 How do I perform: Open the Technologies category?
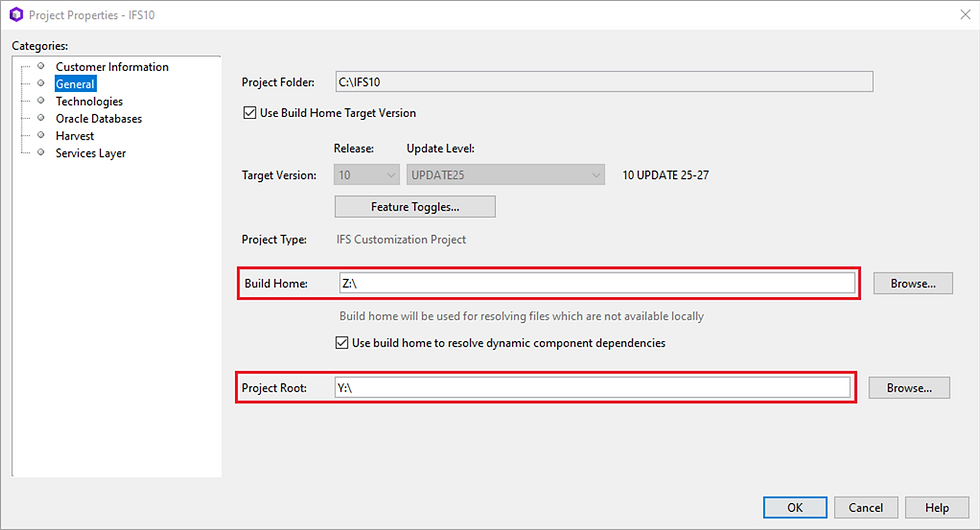pyautogui.click(x=89, y=101)
